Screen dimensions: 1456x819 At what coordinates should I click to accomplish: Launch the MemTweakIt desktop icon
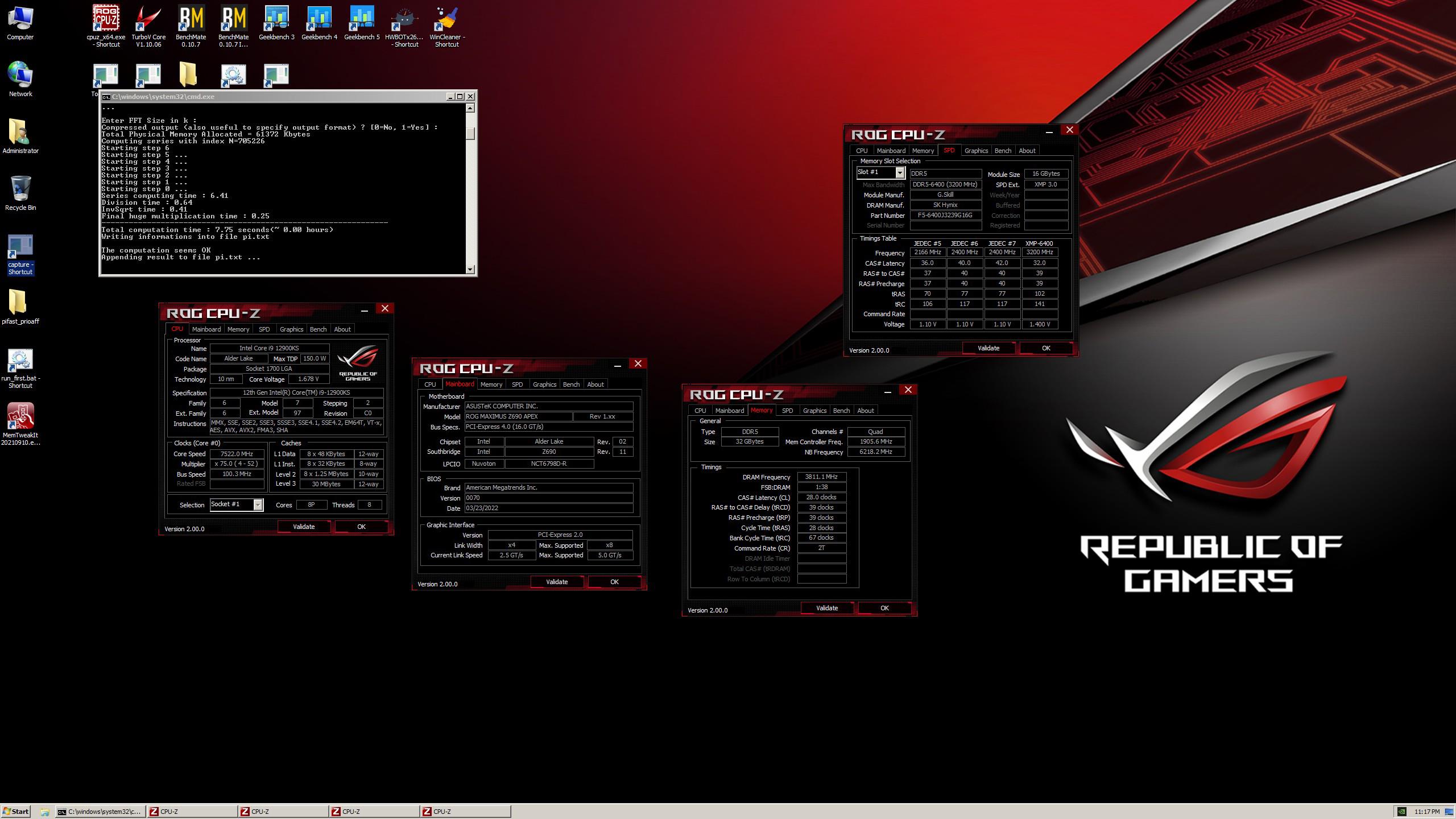(20, 425)
